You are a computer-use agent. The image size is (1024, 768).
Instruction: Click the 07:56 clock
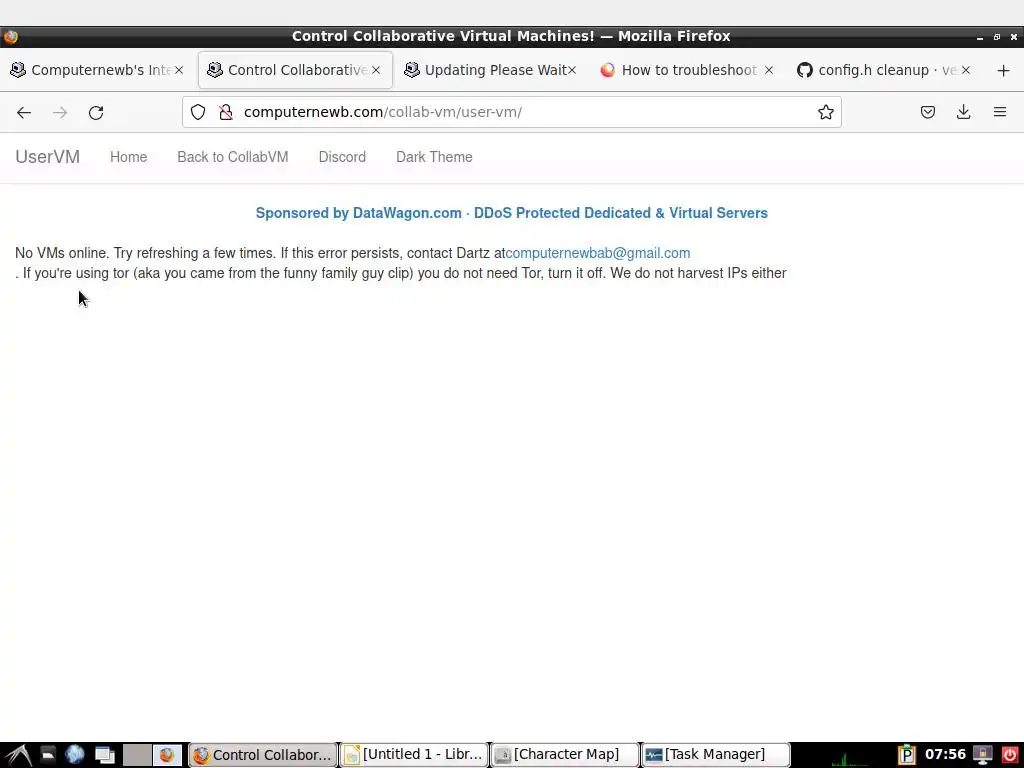click(945, 755)
